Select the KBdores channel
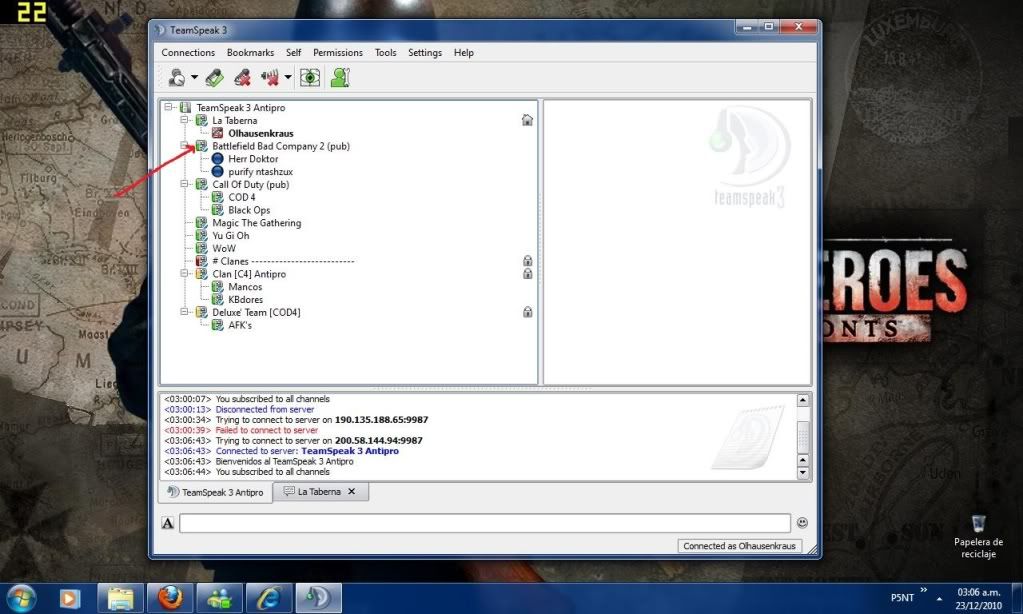The height and width of the screenshot is (614, 1023). (246, 299)
